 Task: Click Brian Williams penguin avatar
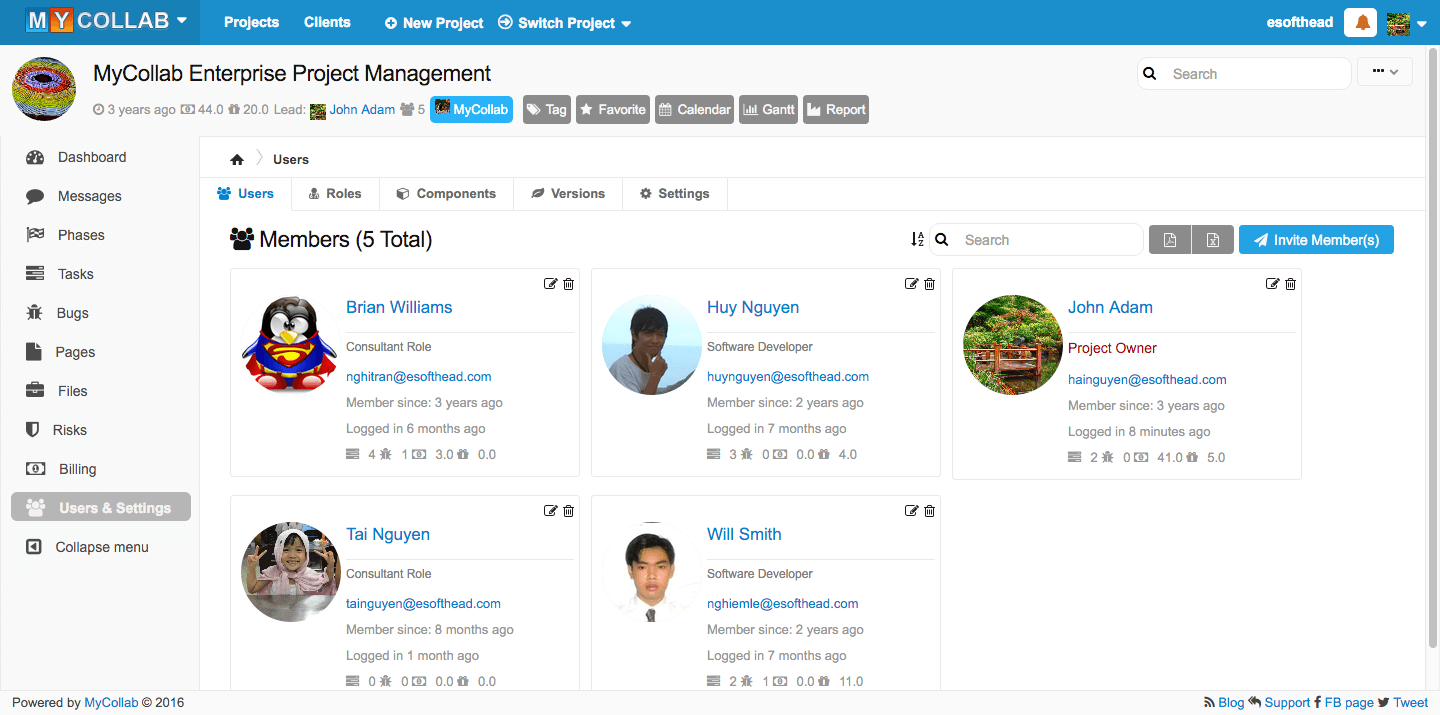(x=291, y=344)
